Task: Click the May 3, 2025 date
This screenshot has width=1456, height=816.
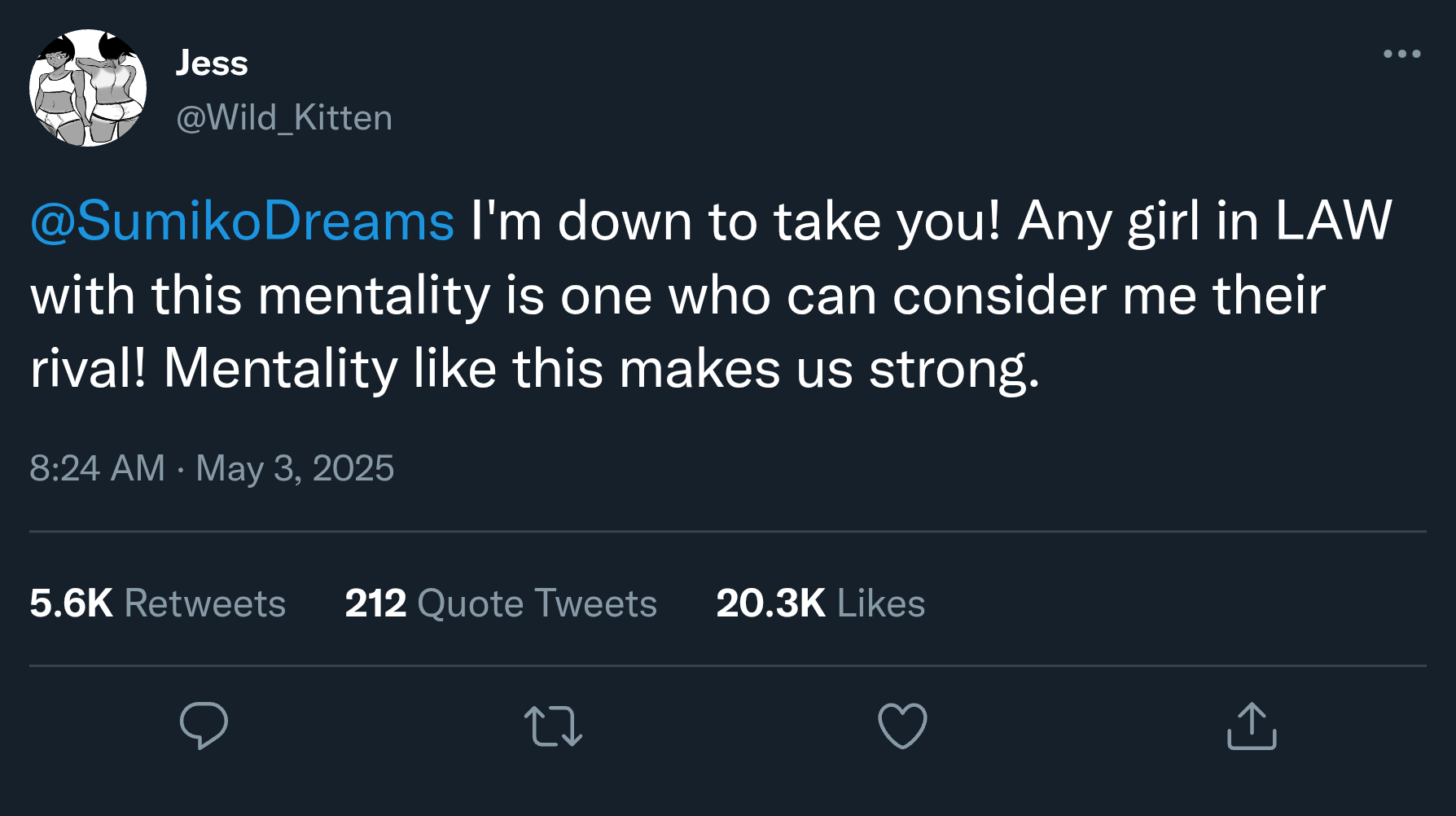Action: (x=295, y=468)
